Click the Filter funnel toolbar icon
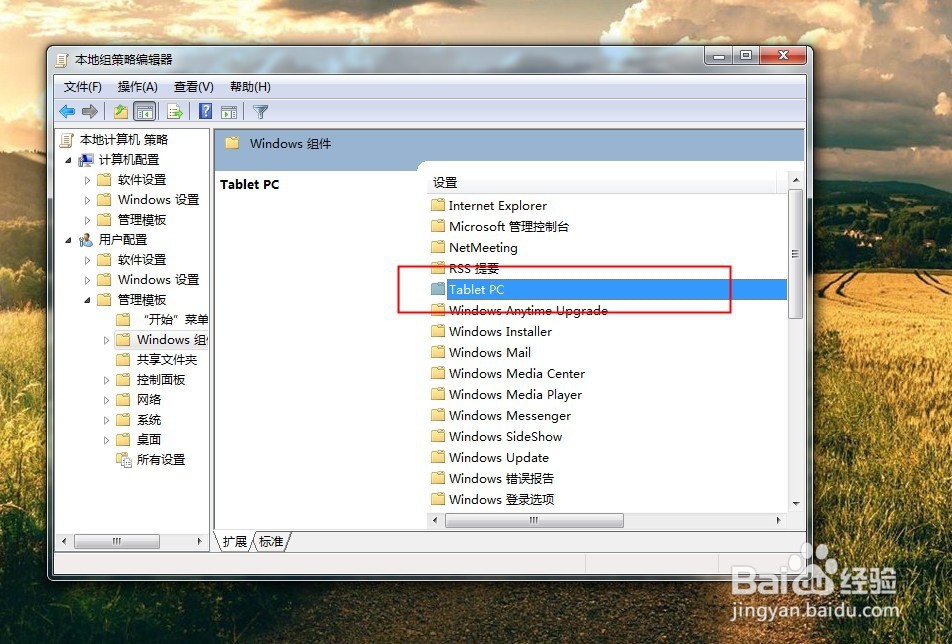The image size is (952, 644). (x=260, y=112)
